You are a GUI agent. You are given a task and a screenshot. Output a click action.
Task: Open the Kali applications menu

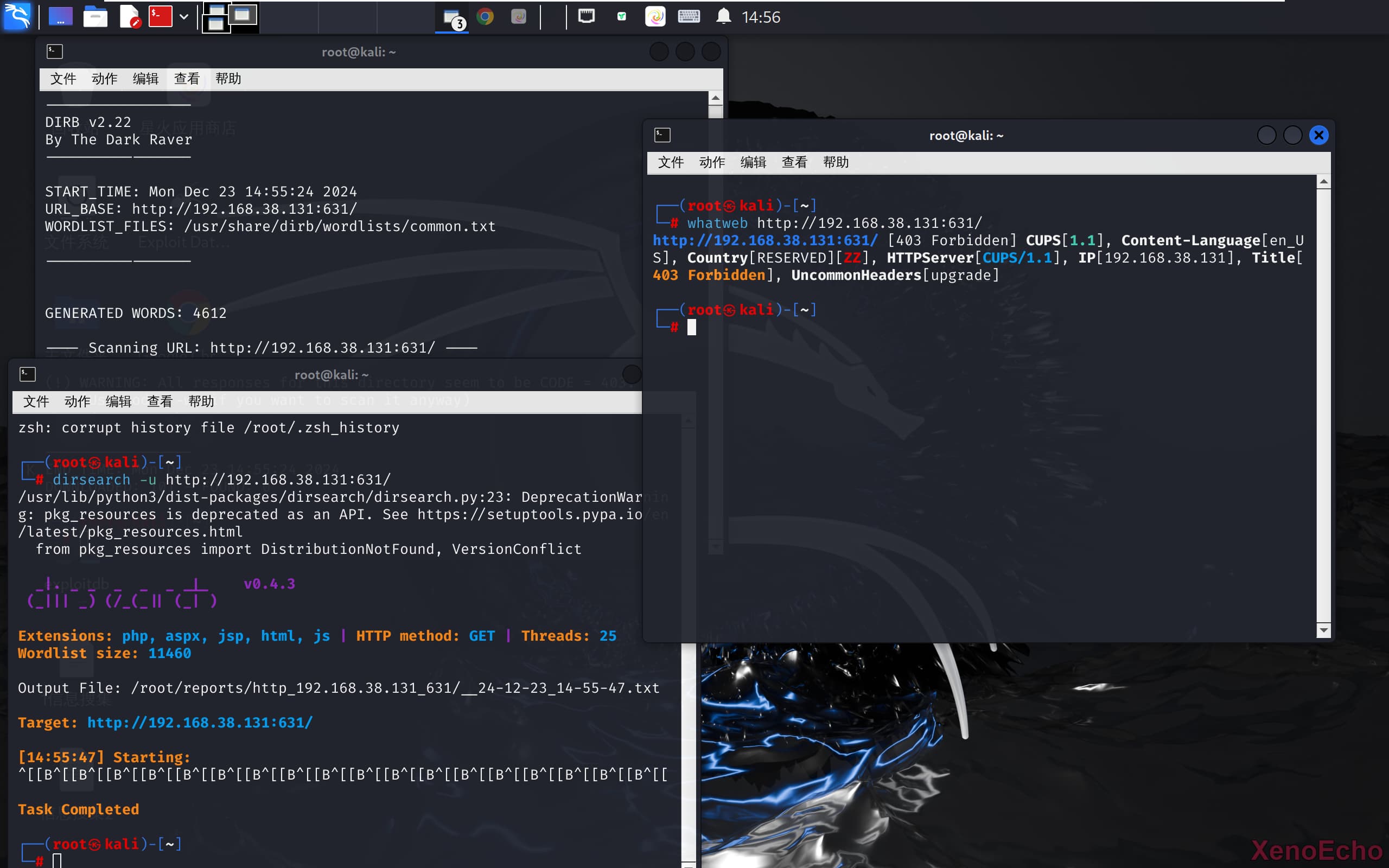point(17,16)
